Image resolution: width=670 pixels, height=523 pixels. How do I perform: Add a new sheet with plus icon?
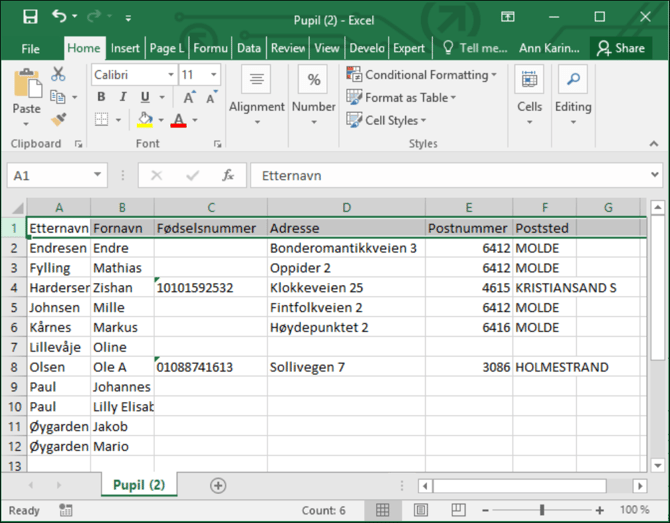[217, 485]
